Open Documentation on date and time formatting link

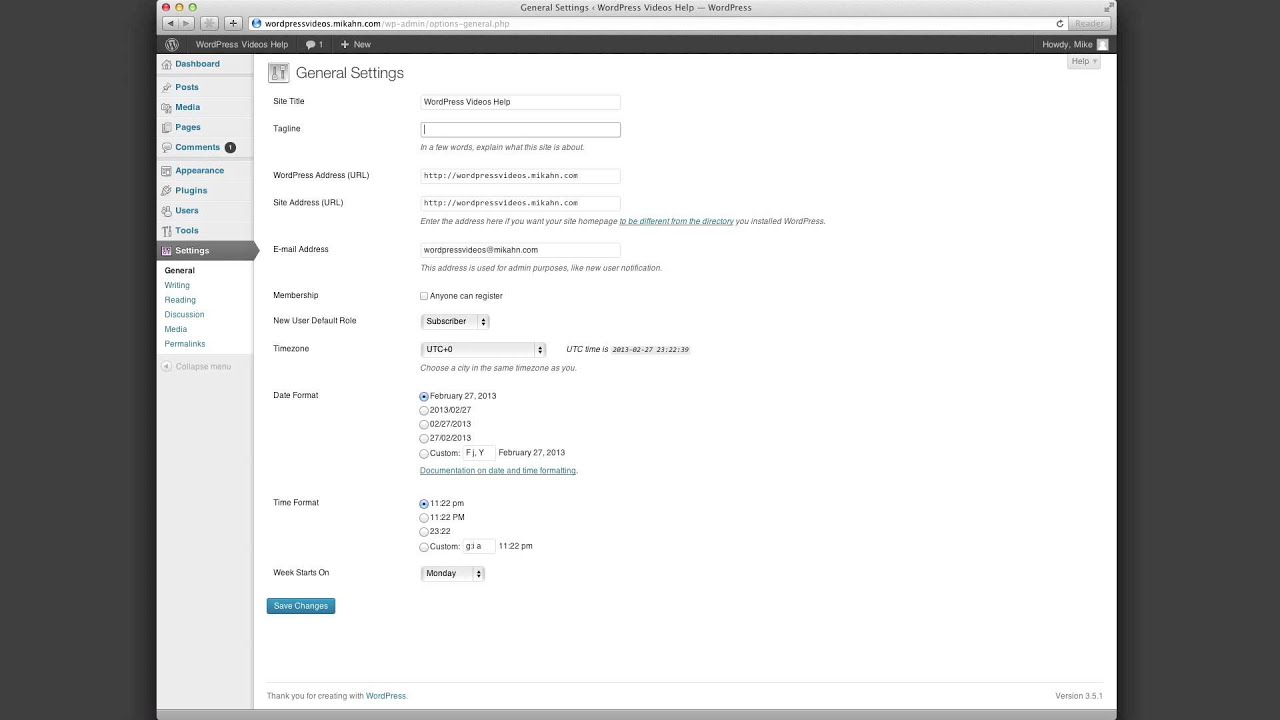point(498,470)
